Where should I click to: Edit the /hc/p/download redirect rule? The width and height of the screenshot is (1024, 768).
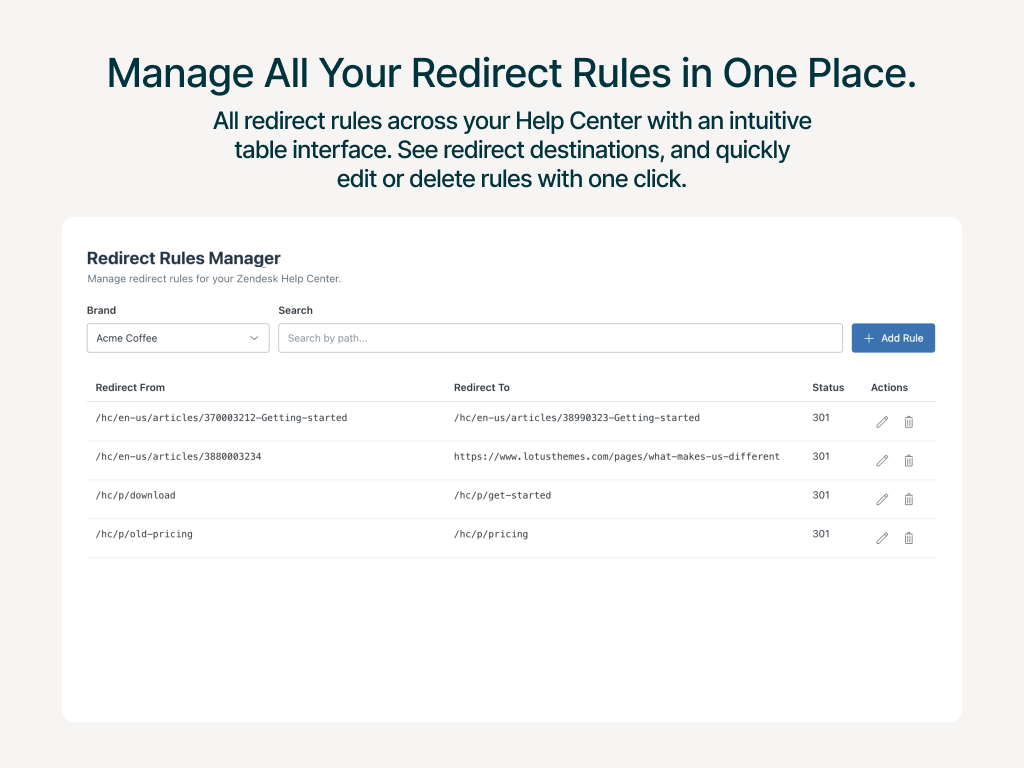pos(882,499)
